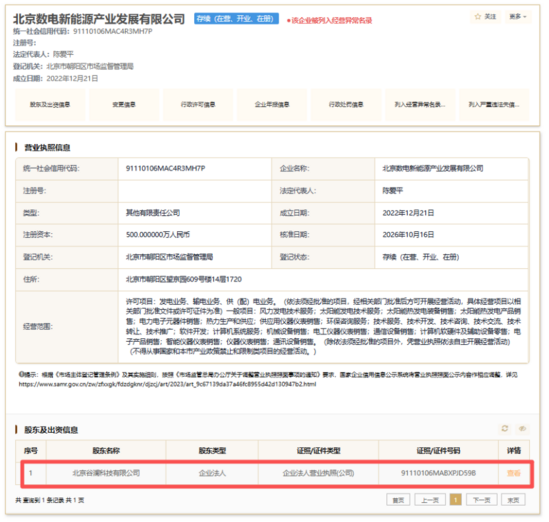The height and width of the screenshot is (522, 549).
Task: Open the samr.gov.cn notice URL
Action: (x=167, y=384)
